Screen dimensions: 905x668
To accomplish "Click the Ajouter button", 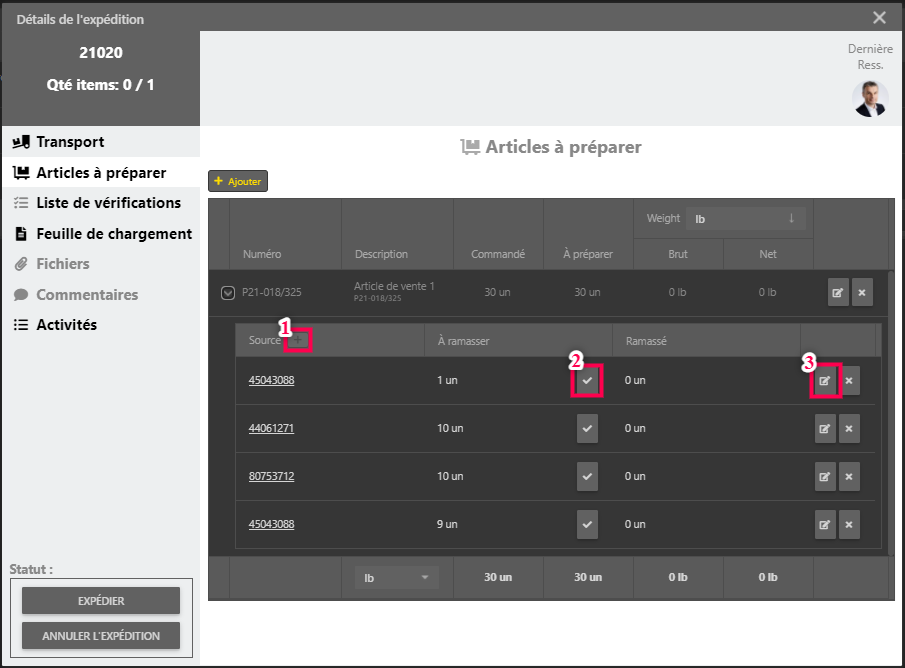I will click(x=238, y=181).
